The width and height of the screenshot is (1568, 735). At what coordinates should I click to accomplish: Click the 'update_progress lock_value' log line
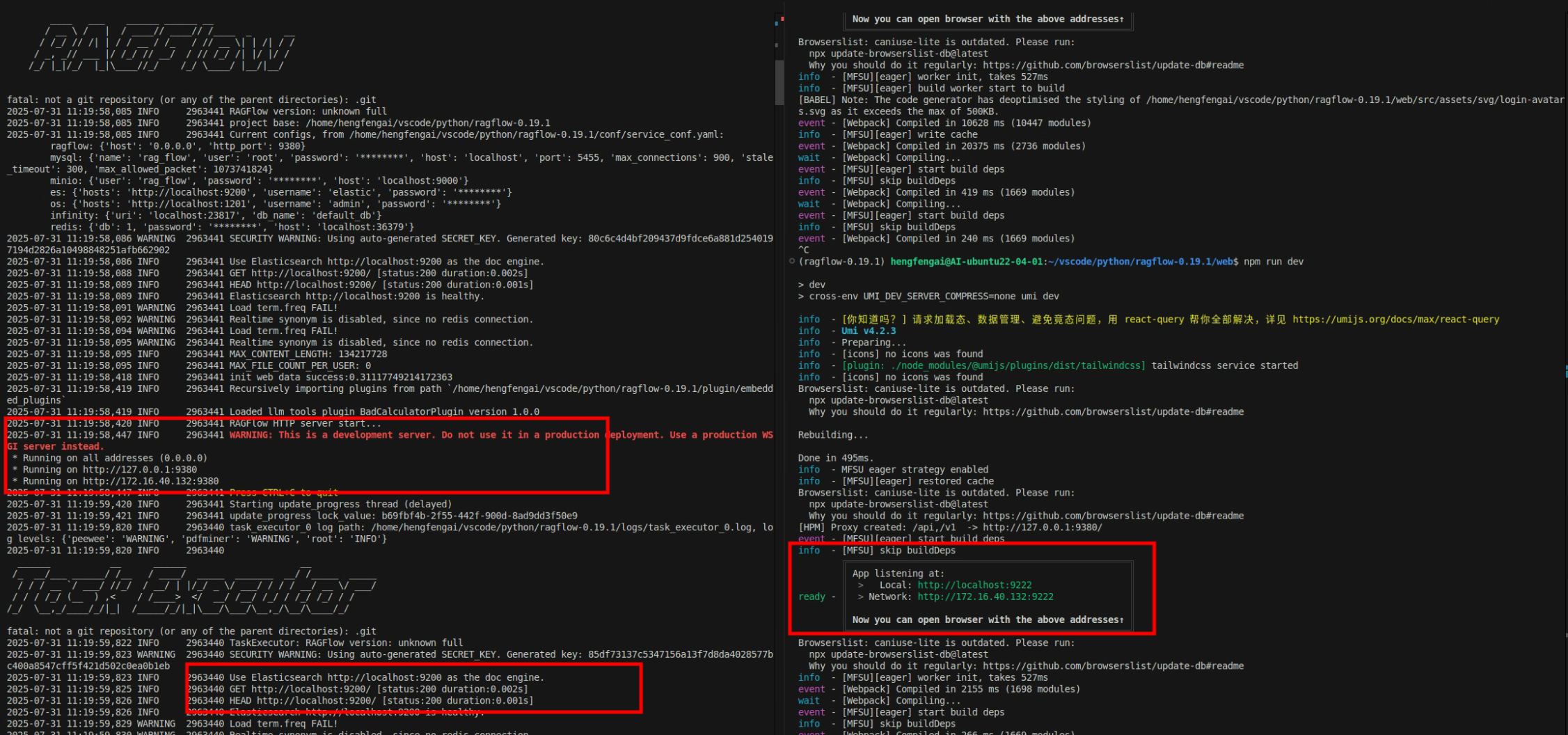coord(292,516)
